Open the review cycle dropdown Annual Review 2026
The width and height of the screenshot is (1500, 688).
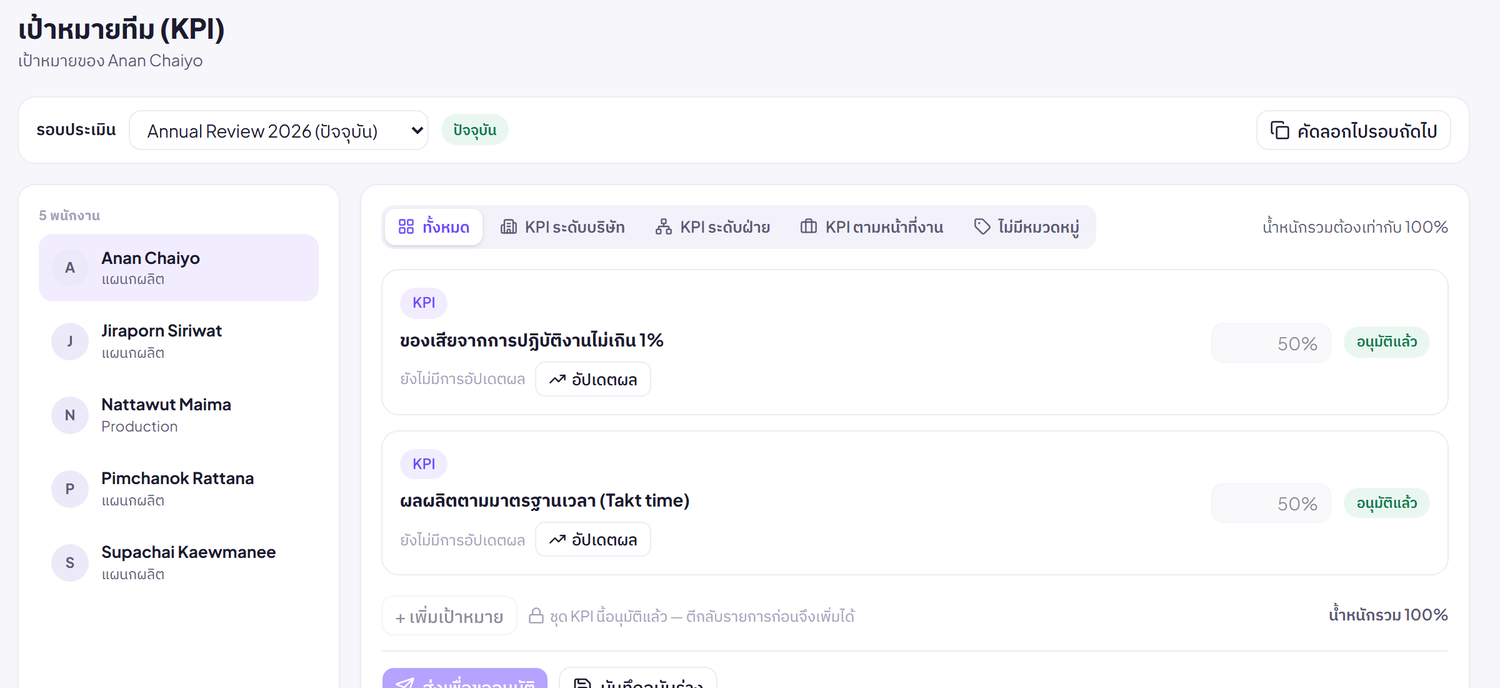[x=278, y=130]
